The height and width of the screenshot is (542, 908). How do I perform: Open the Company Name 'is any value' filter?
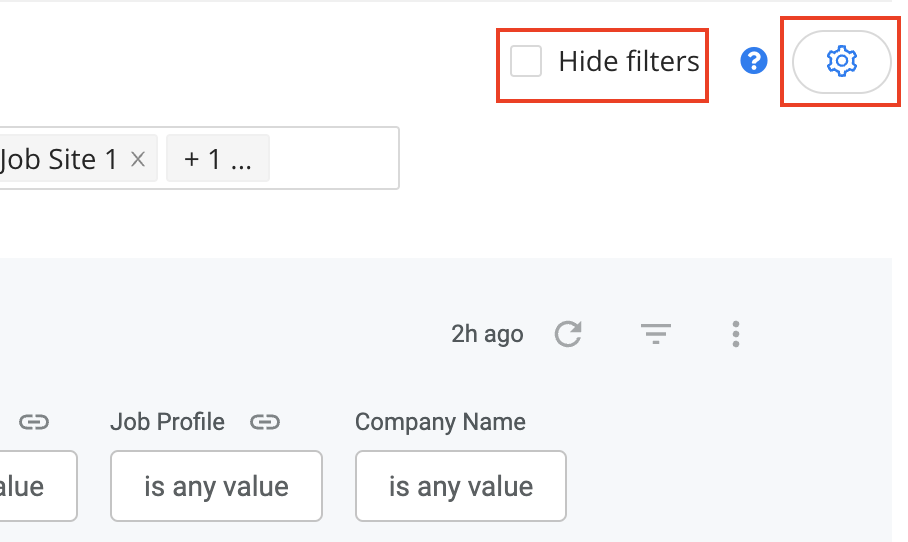coord(461,486)
